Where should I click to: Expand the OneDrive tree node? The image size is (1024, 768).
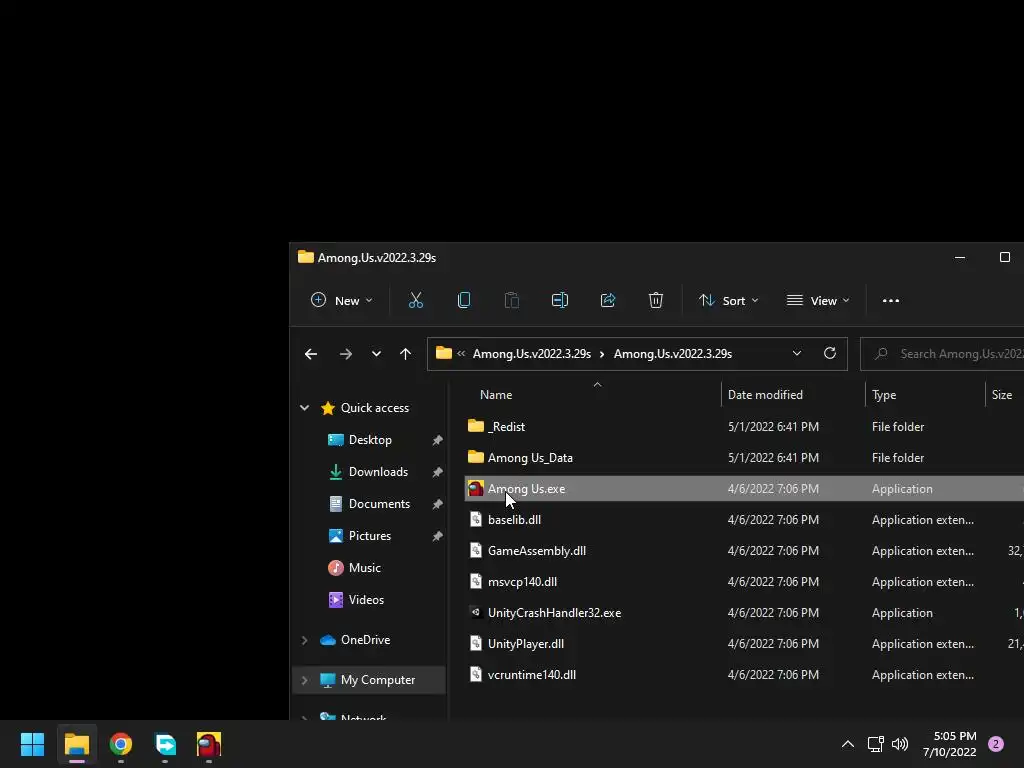coord(304,640)
